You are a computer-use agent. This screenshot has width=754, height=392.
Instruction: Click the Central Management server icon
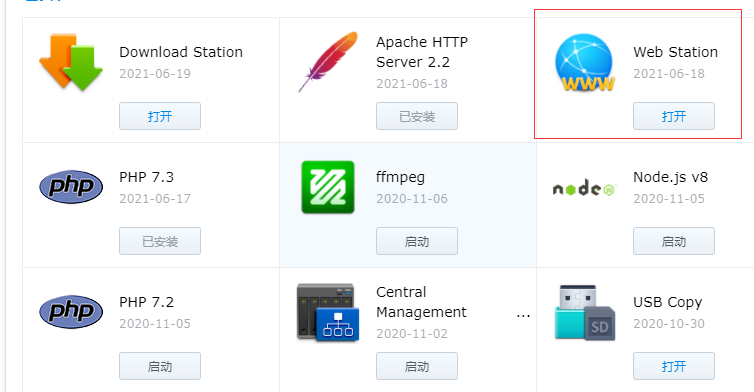click(x=328, y=313)
